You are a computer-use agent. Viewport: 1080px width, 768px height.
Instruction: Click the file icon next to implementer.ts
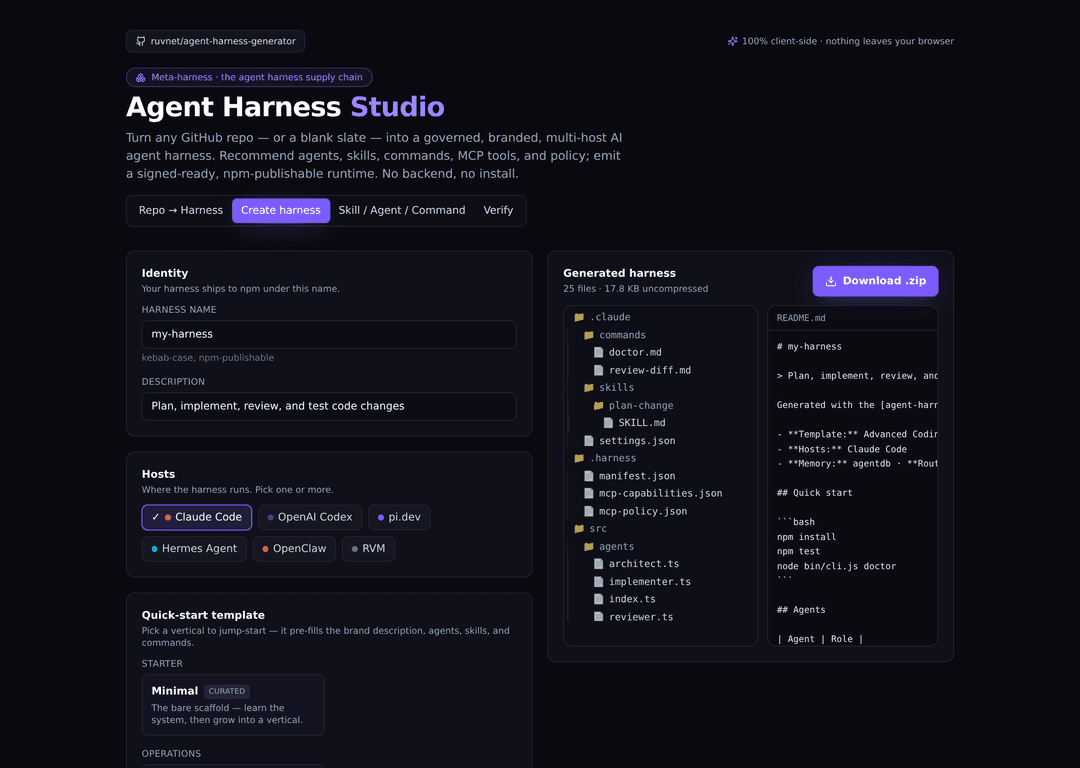pos(599,582)
